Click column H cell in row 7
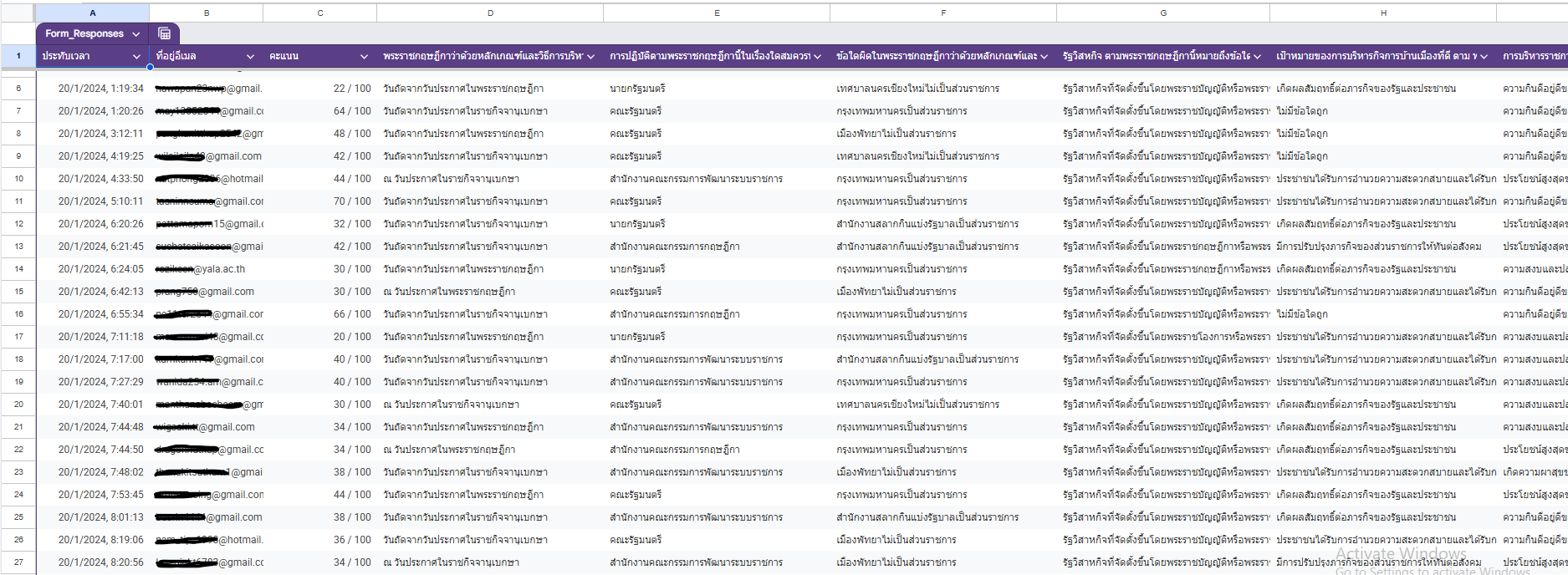The width and height of the screenshot is (1568, 575). pyautogui.click(x=1383, y=110)
